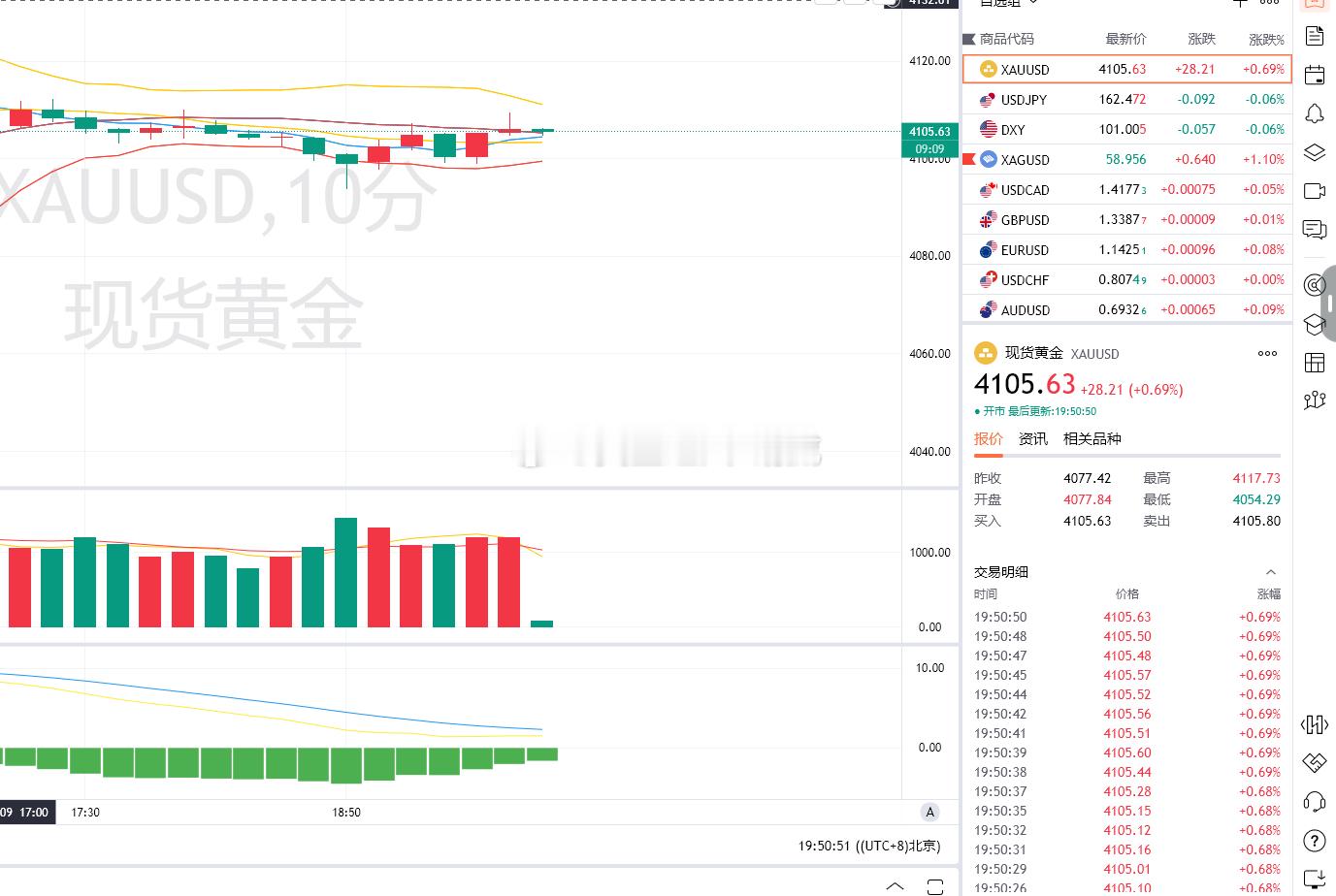1336x896 pixels.
Task: Open the video camera sidebar icon
Action: pyautogui.click(x=1315, y=191)
